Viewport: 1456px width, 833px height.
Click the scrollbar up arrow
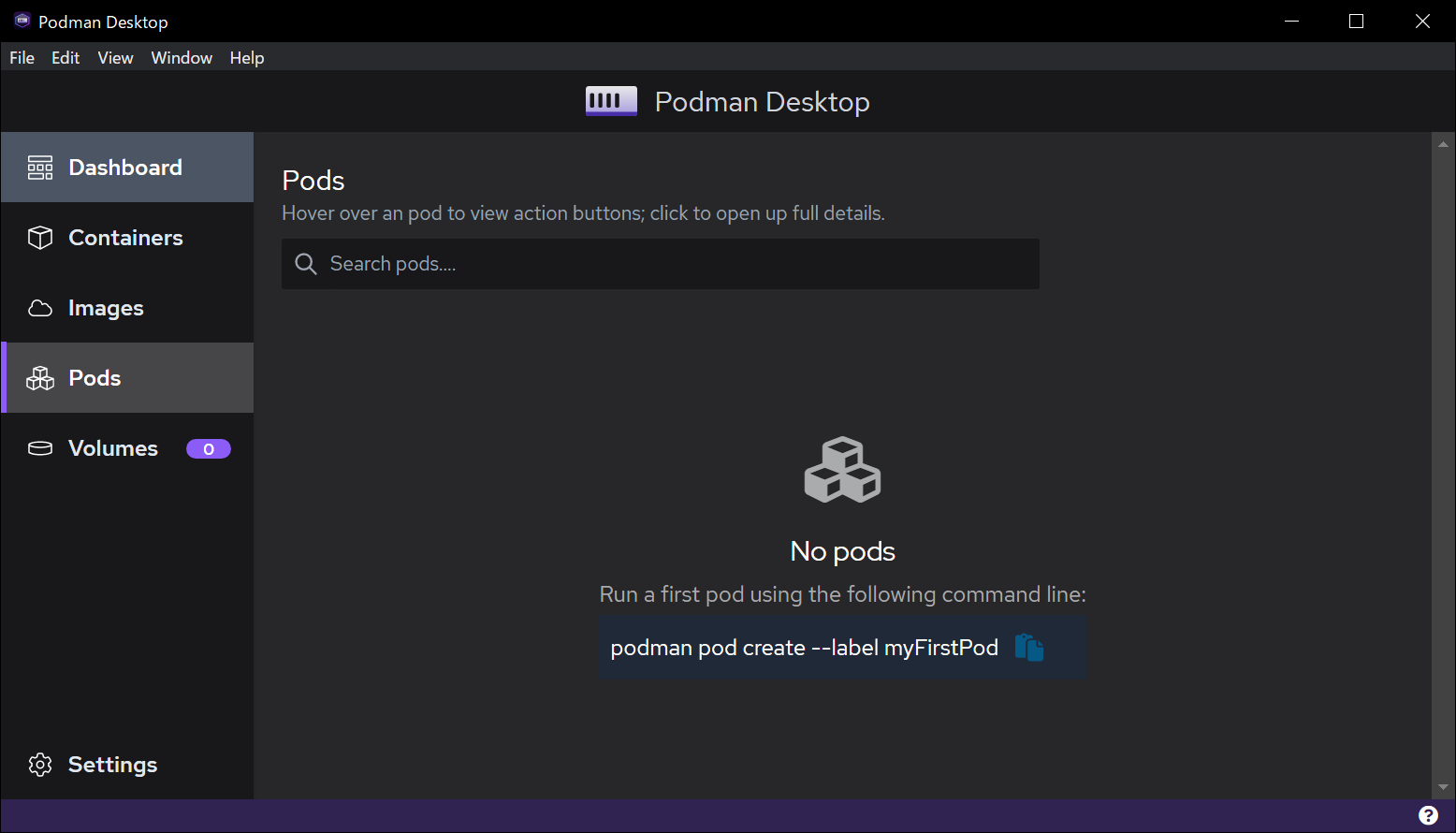click(x=1443, y=144)
